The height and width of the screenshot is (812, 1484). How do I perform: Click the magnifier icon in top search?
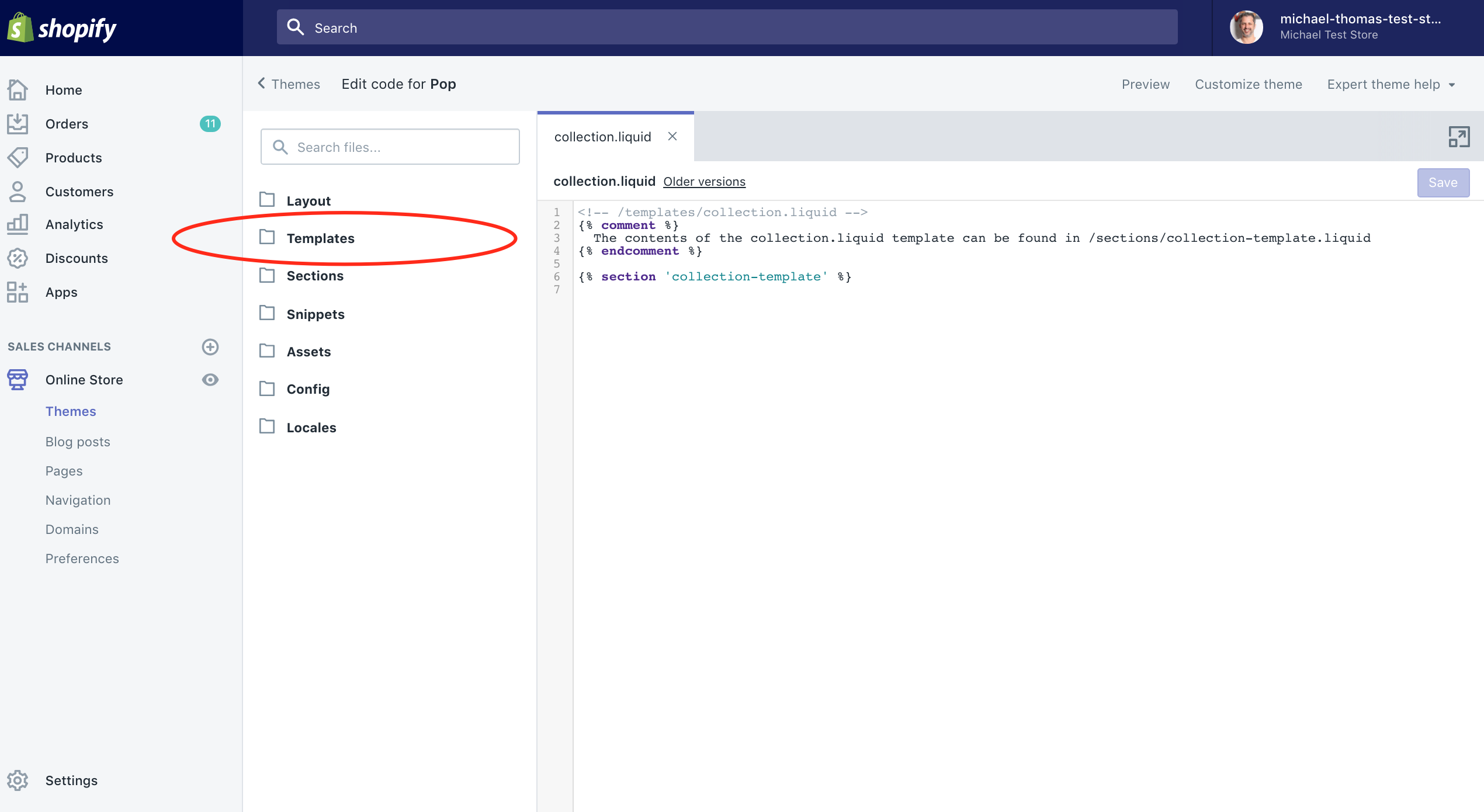tap(295, 27)
